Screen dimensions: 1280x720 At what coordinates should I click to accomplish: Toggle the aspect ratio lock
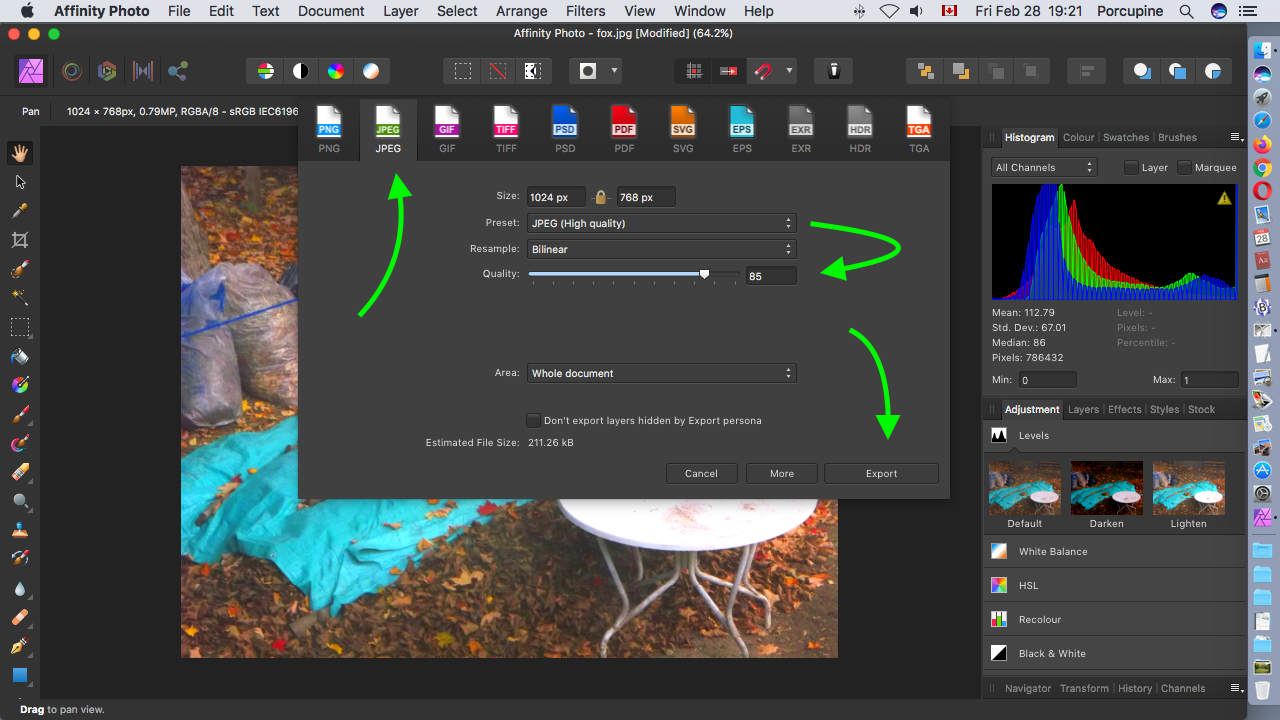pos(601,197)
